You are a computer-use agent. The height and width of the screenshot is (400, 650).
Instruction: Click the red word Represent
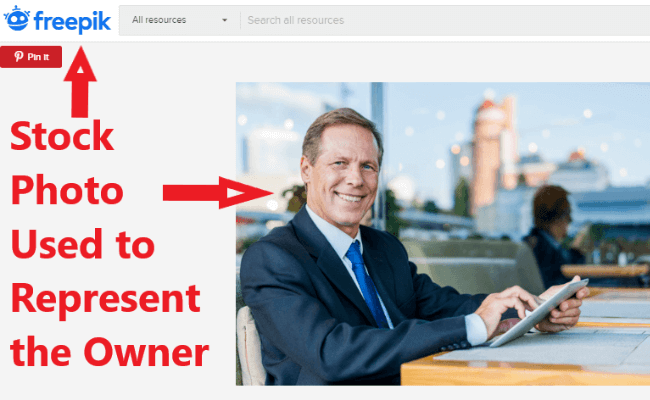tap(106, 299)
